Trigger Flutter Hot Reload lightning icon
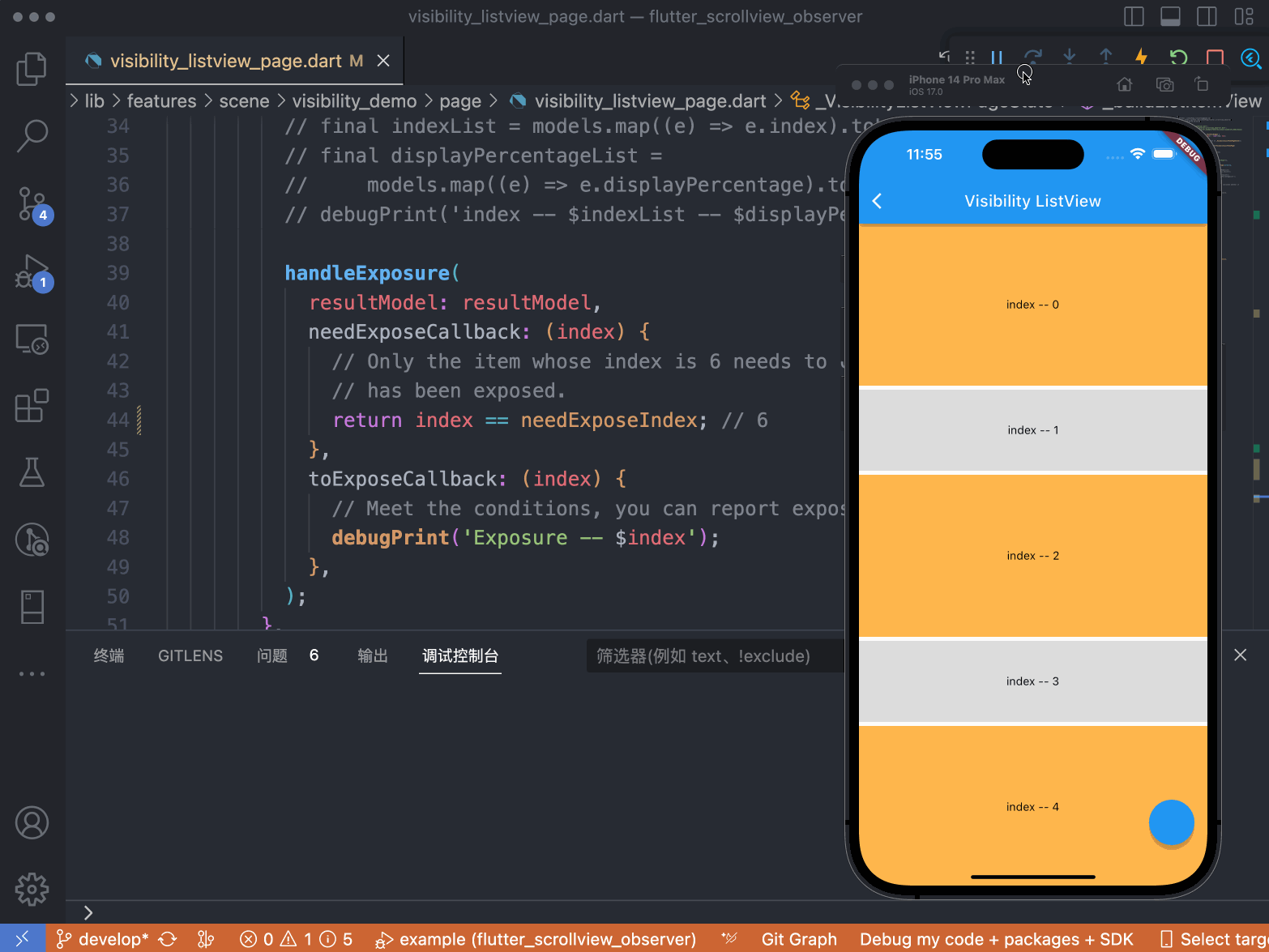The image size is (1269, 952). [x=1142, y=57]
